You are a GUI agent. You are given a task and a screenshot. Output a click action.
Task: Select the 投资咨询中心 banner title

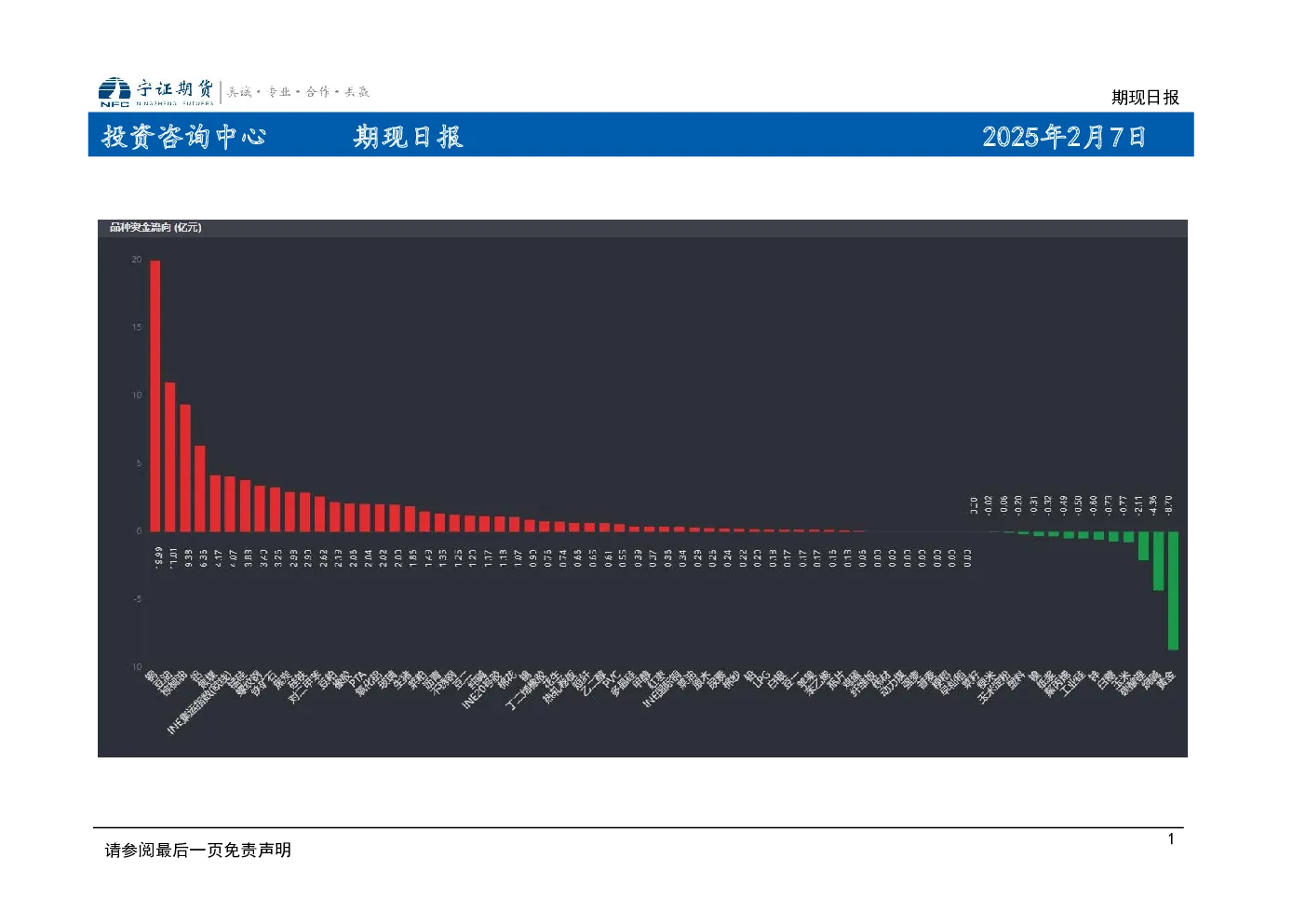184,137
